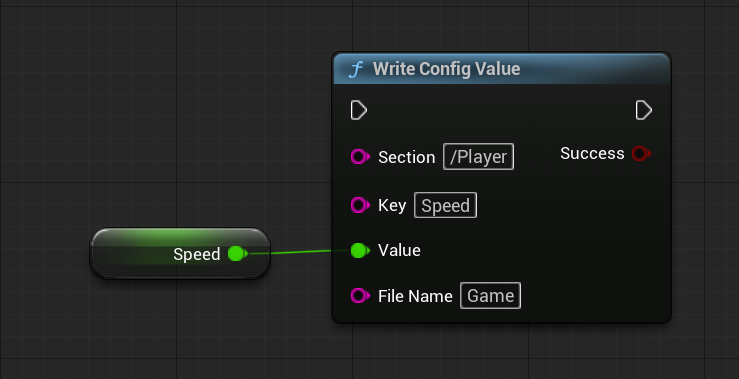This screenshot has width=739, height=379.
Task: Edit the File Name field containing Game
Action: click(x=490, y=296)
